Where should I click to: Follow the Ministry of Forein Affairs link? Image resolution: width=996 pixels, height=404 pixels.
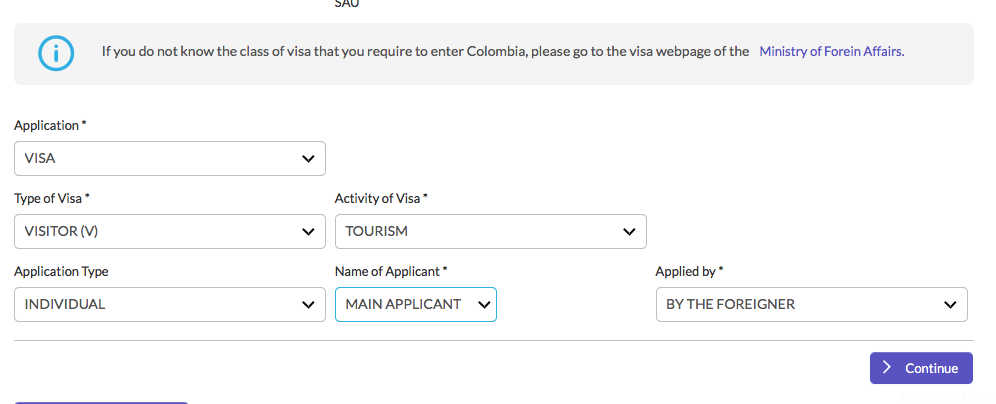pyautogui.click(x=831, y=51)
